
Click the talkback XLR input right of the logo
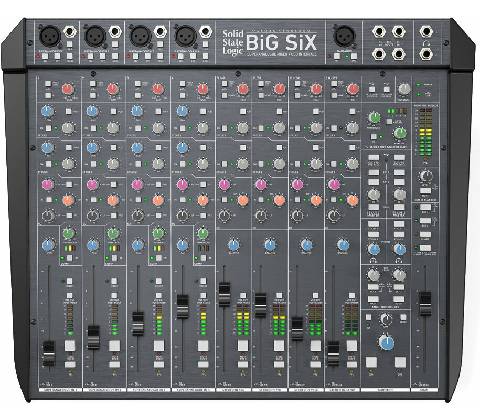tap(344, 36)
